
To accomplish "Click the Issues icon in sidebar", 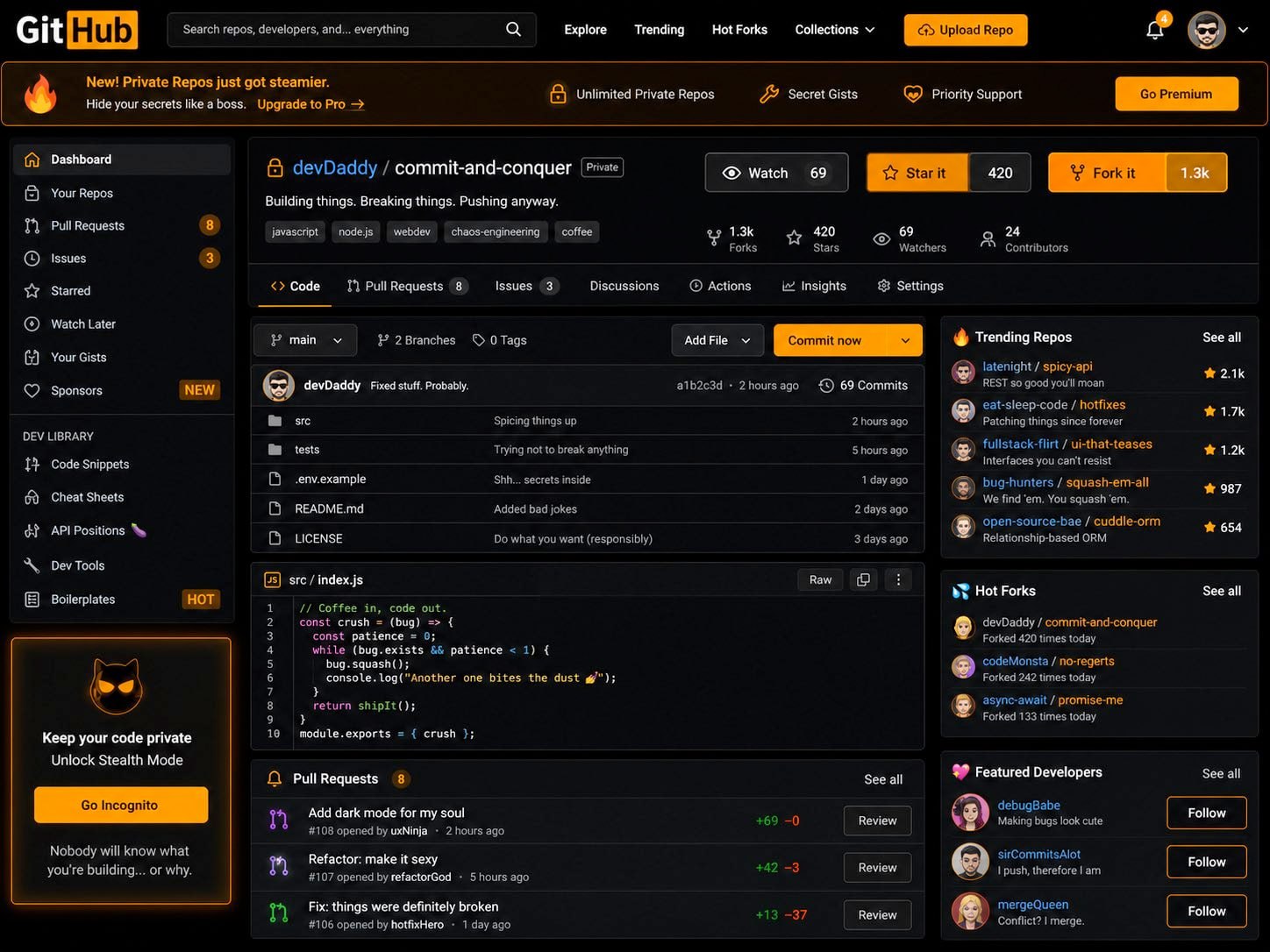I will 32,259.
